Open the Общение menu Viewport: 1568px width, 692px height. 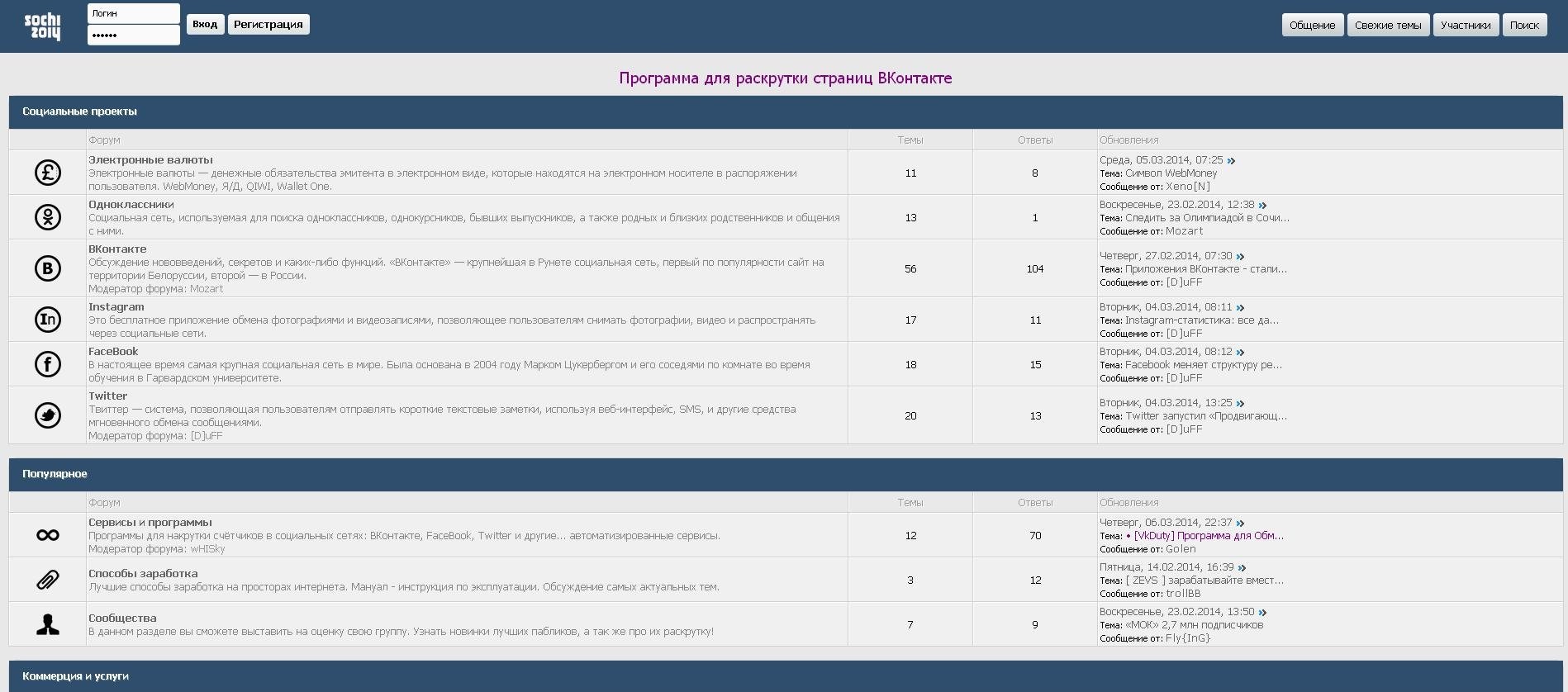tap(1313, 25)
